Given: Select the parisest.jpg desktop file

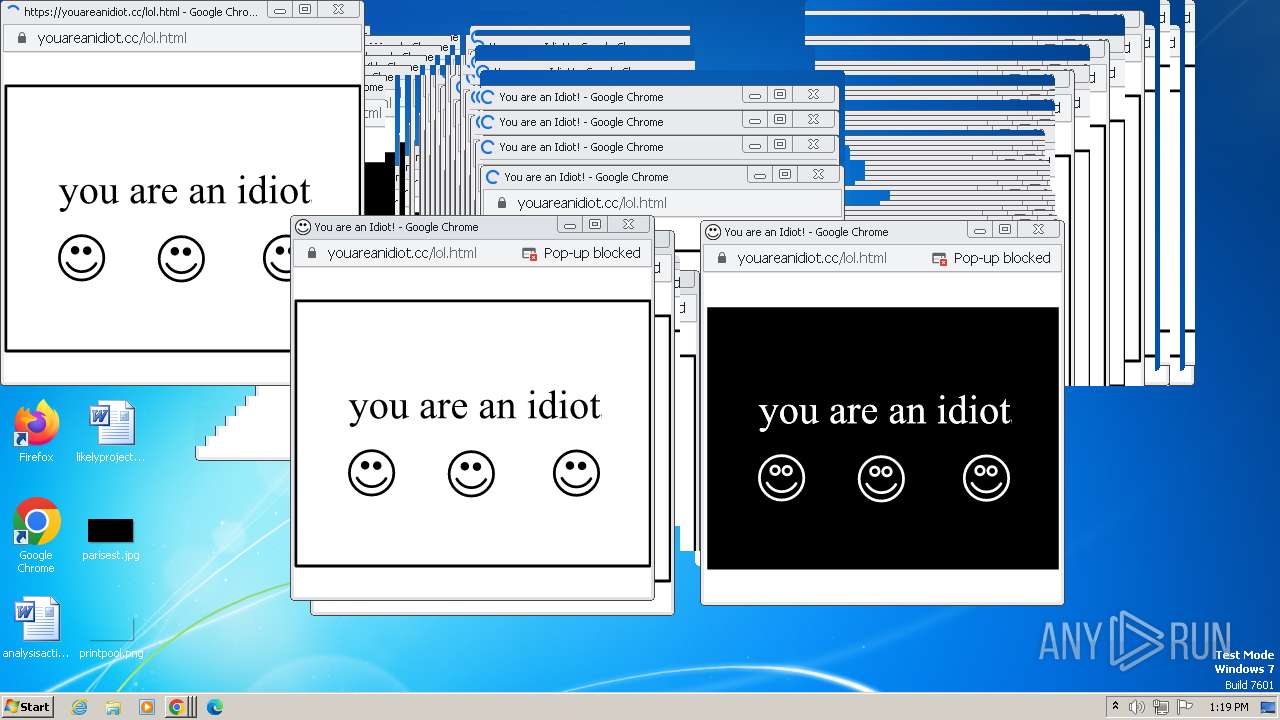Looking at the screenshot, I should (x=110, y=538).
